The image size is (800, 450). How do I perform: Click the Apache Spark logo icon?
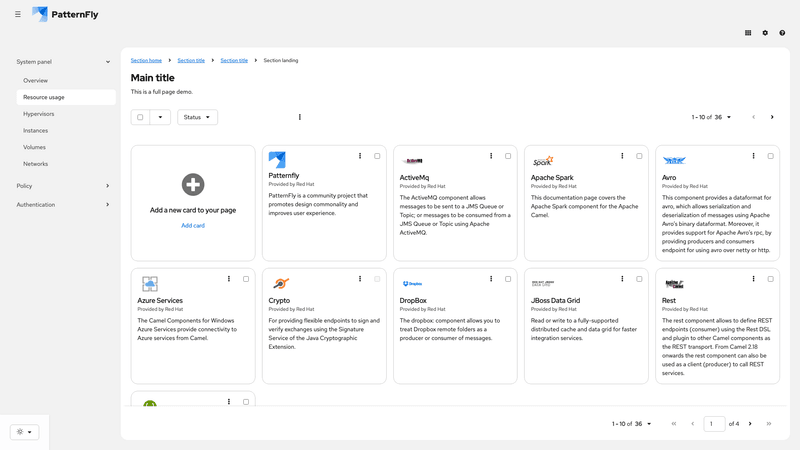coord(543,161)
